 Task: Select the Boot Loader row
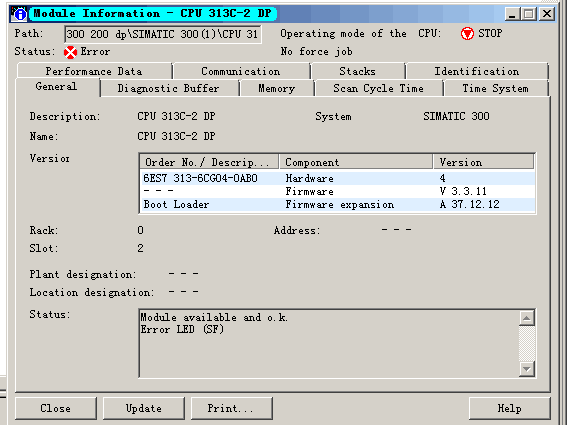point(337,204)
